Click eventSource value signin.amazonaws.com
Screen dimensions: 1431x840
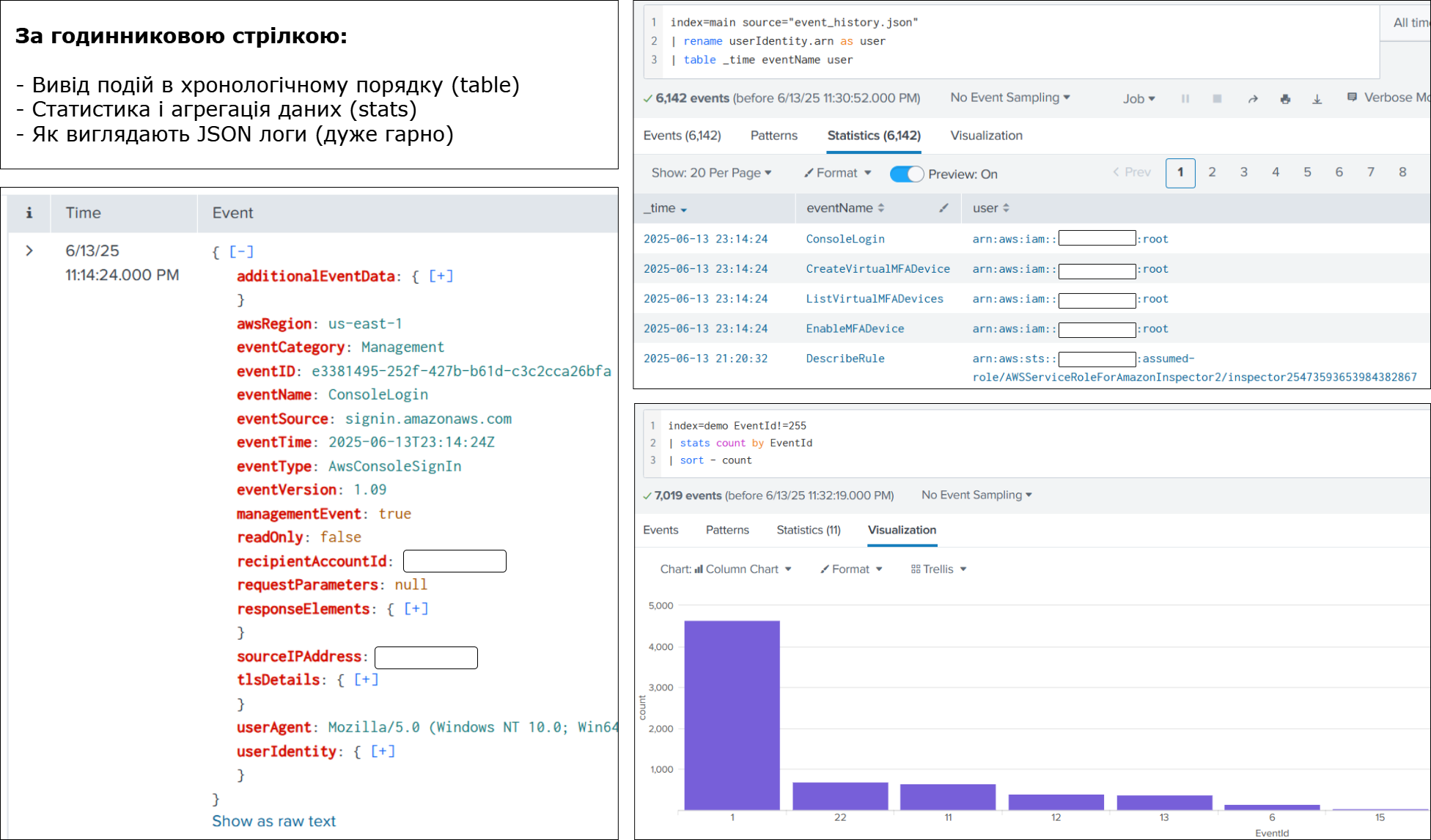pos(428,419)
